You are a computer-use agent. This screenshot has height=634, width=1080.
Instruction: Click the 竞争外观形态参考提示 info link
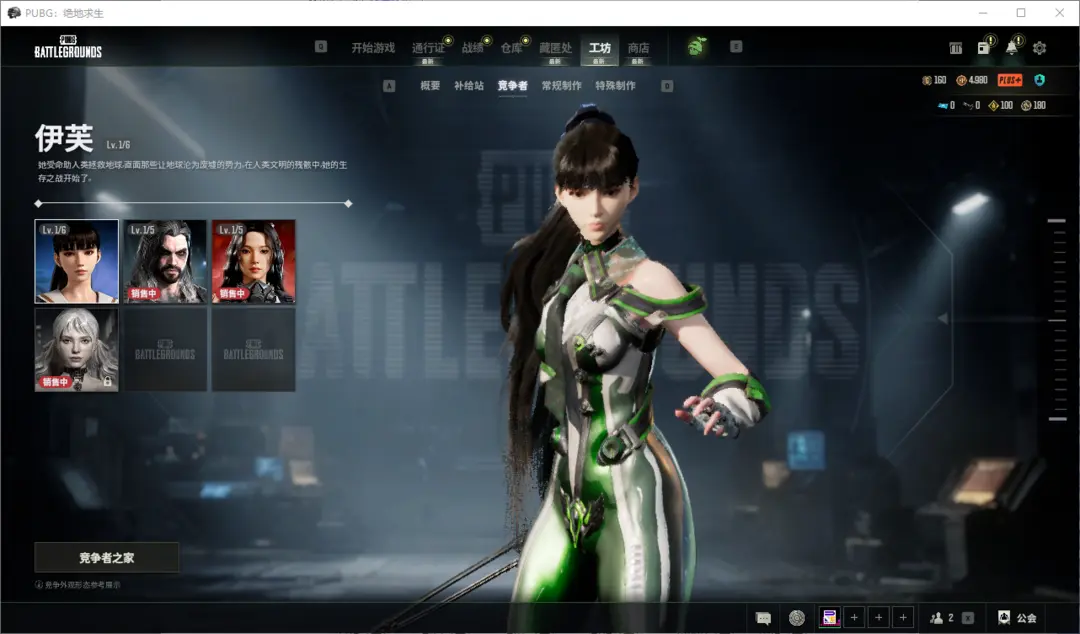tap(78, 584)
